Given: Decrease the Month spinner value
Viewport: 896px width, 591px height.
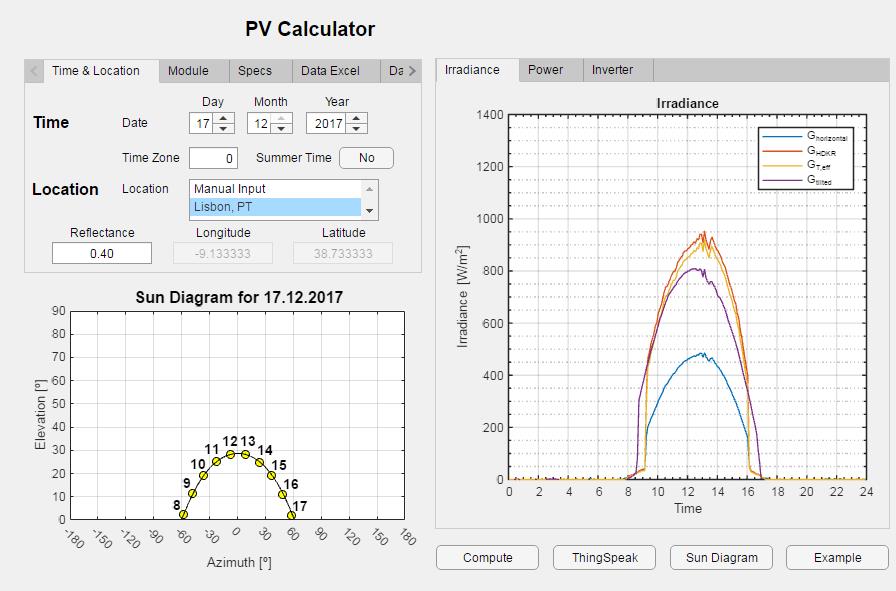Looking at the screenshot, I should click(x=283, y=128).
